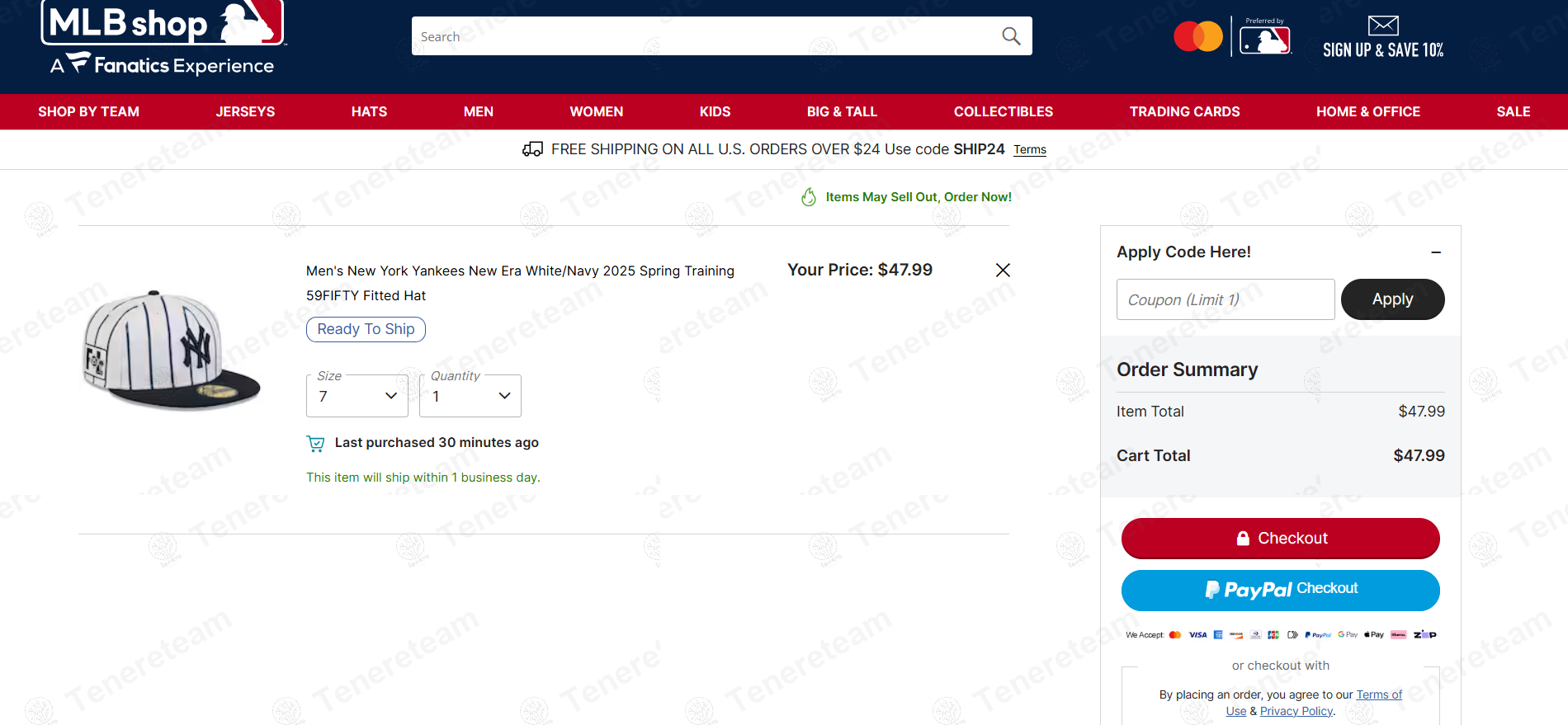The width and height of the screenshot is (1568, 725).
Task: Open the Shop By Team menu
Action: (x=88, y=111)
